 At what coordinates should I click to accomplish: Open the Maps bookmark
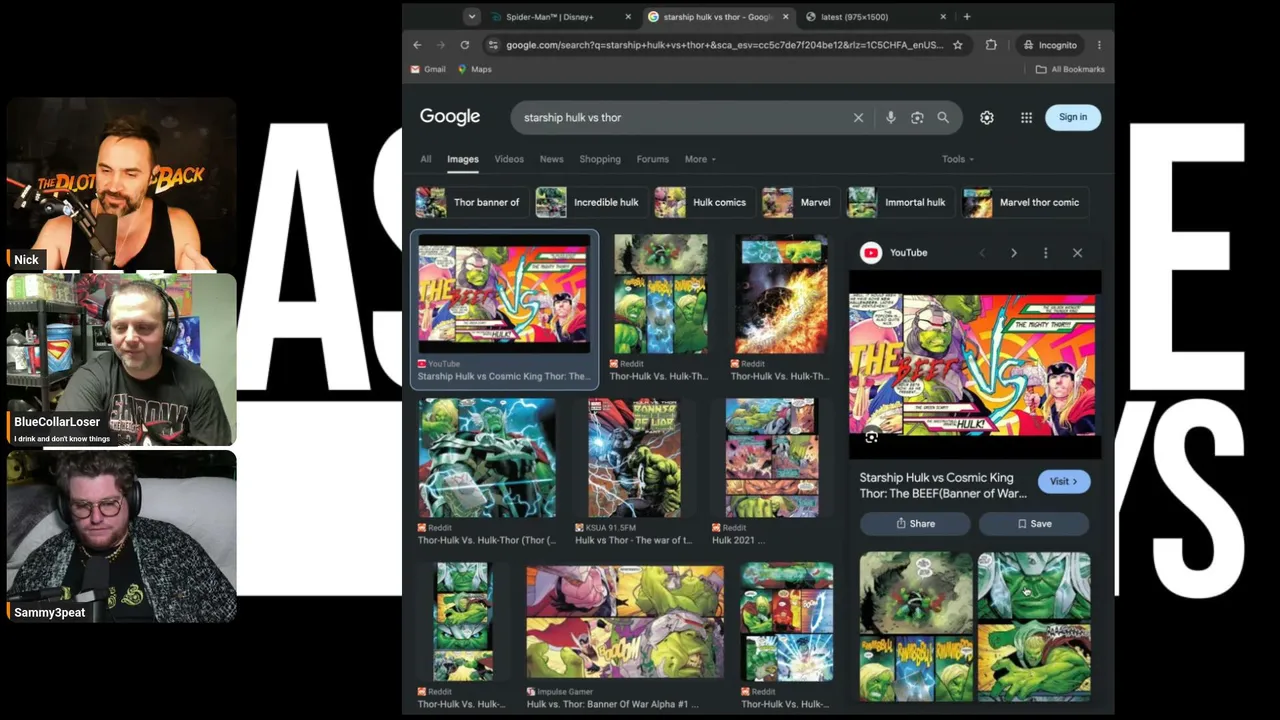[x=475, y=69]
